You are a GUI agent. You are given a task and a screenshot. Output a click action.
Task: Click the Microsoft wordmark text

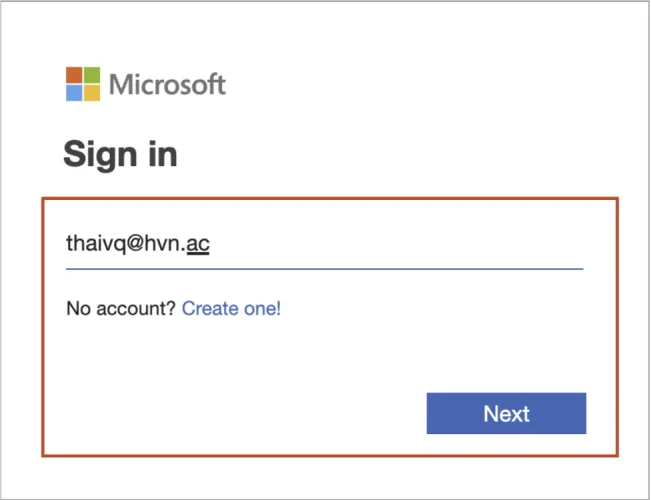point(167,85)
